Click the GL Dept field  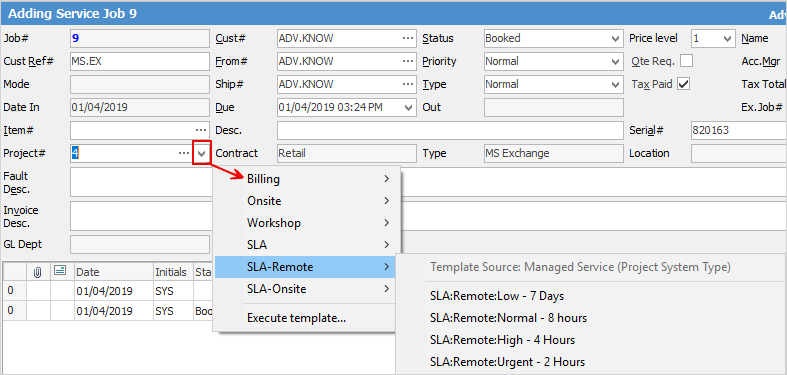pos(140,245)
